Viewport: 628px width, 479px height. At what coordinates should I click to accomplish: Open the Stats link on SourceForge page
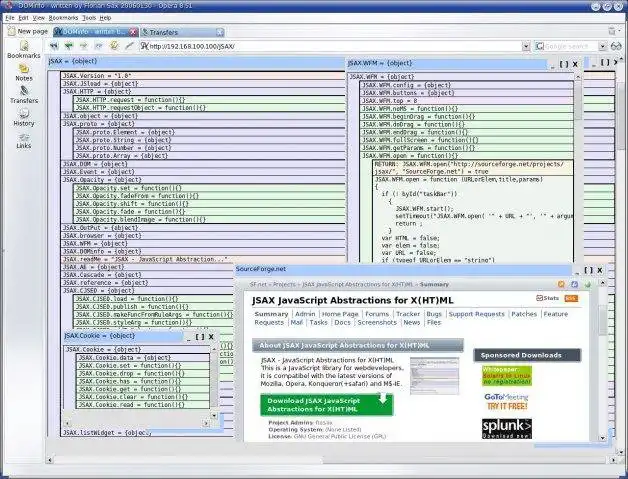[548, 298]
